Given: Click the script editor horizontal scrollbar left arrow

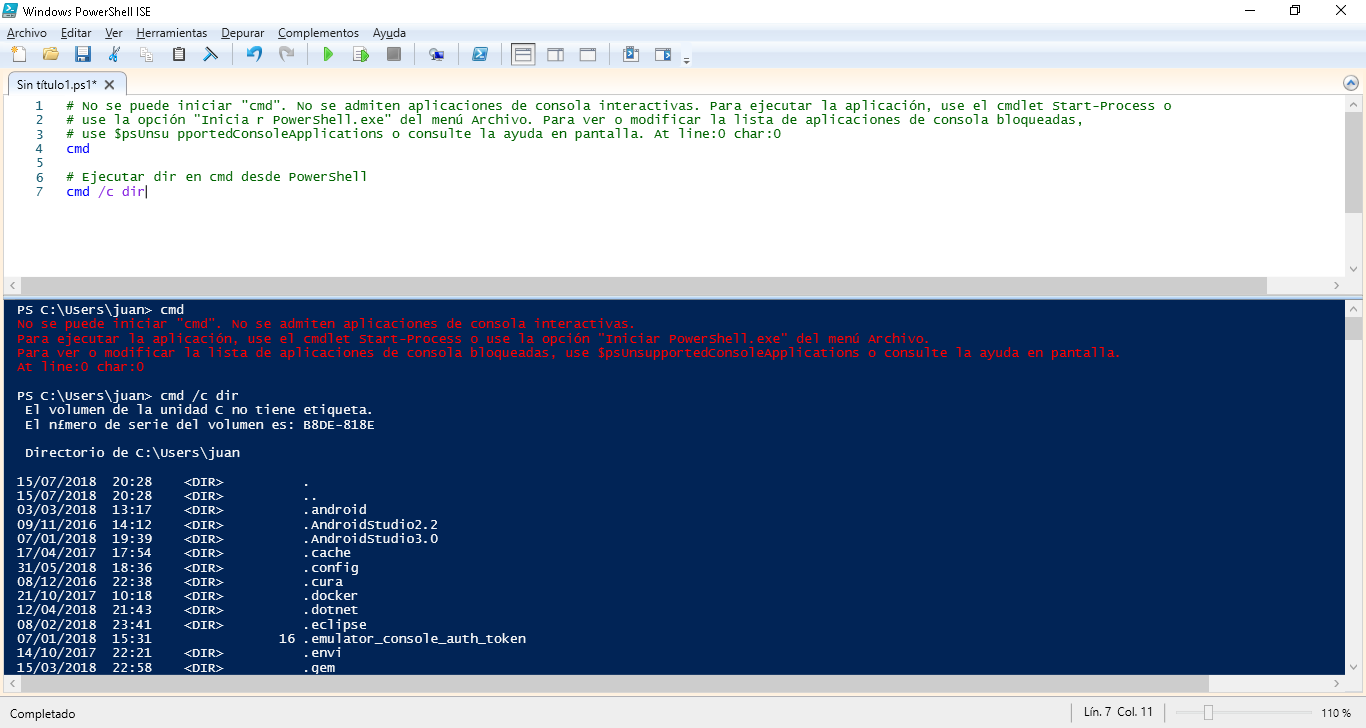Looking at the screenshot, I should pos(13,285).
